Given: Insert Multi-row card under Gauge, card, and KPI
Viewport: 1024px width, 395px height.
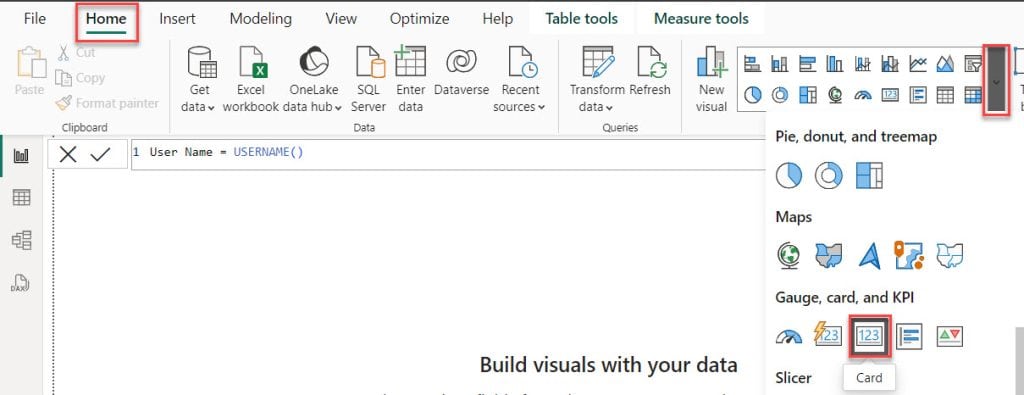Looking at the screenshot, I should click(909, 336).
